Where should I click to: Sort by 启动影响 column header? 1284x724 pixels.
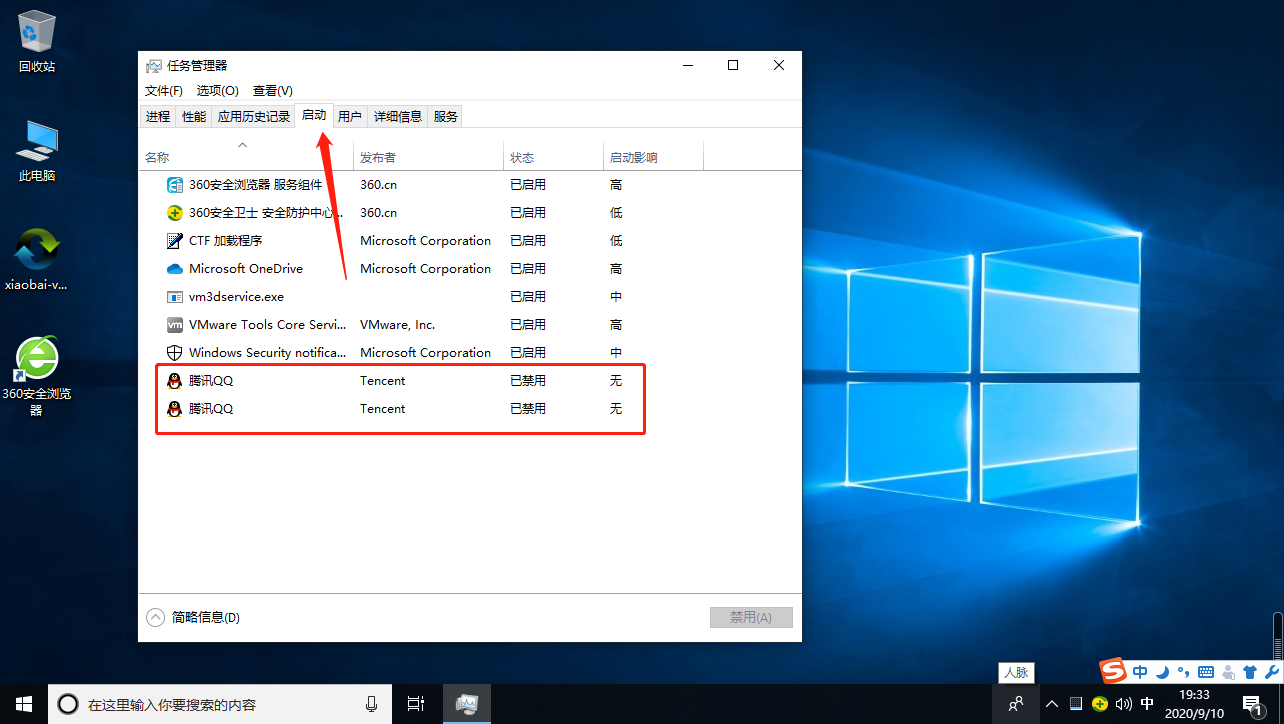[634, 158]
